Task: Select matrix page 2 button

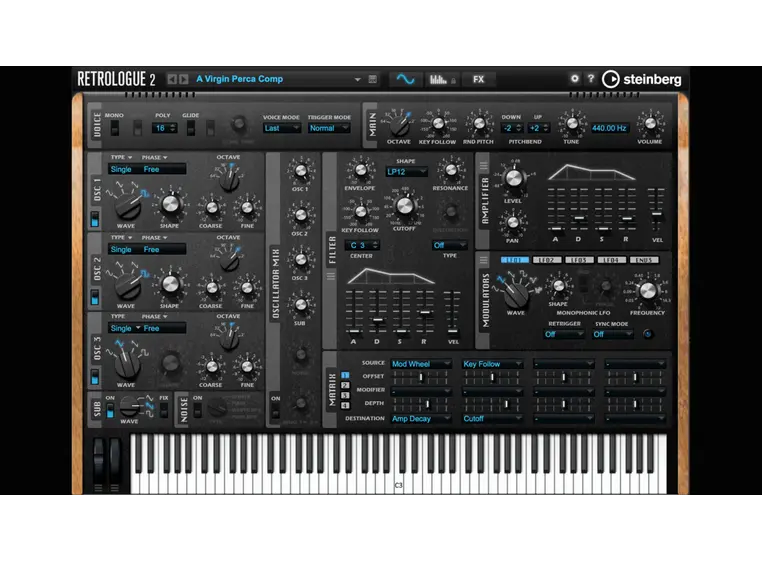Action: (345, 386)
